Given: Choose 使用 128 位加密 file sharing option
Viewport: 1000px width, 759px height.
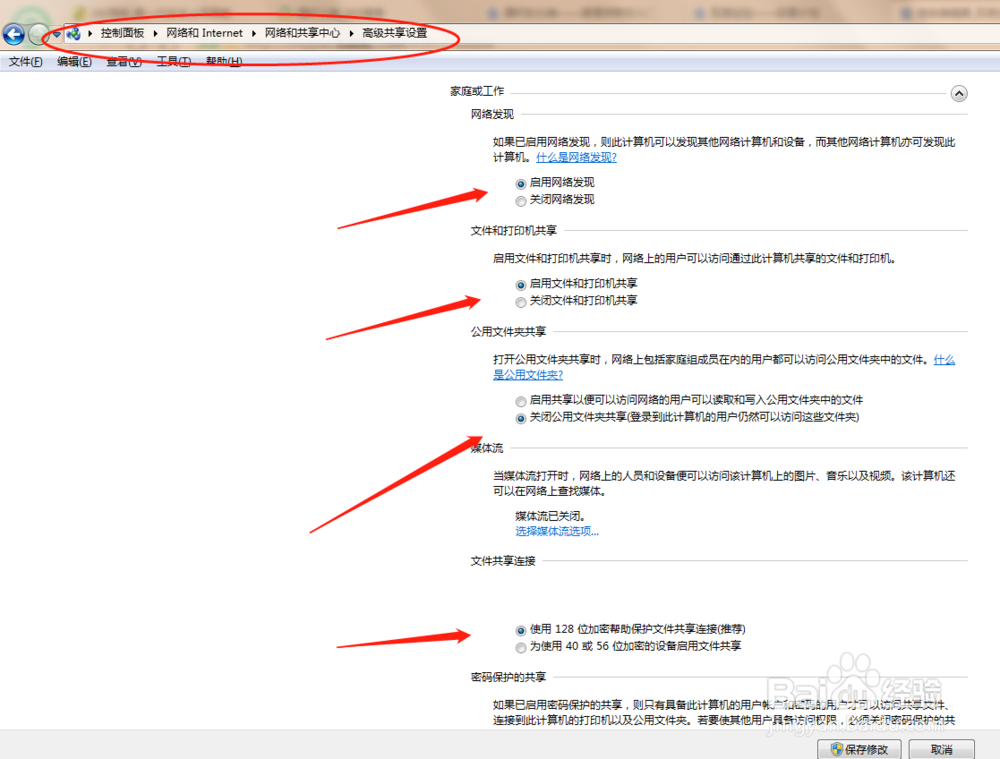Looking at the screenshot, I should click(x=520, y=630).
